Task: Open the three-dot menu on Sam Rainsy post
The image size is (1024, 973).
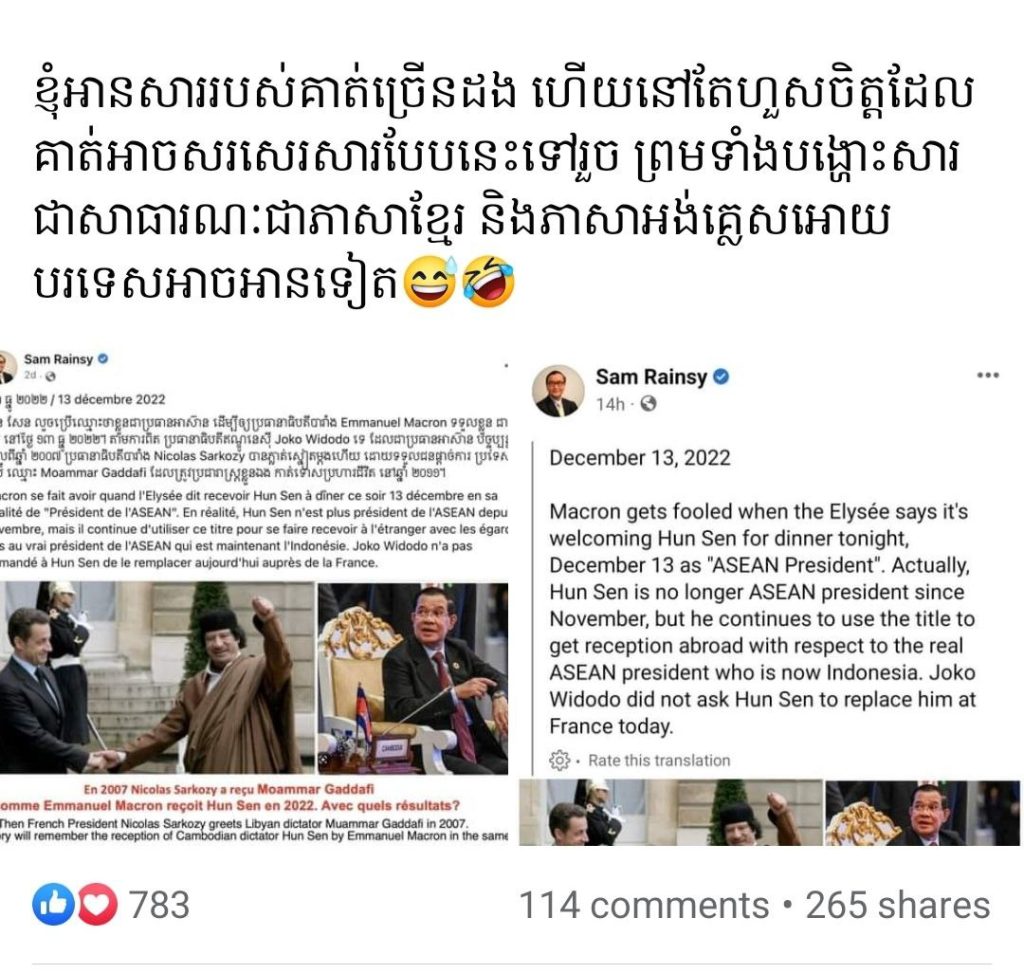Action: tap(987, 375)
